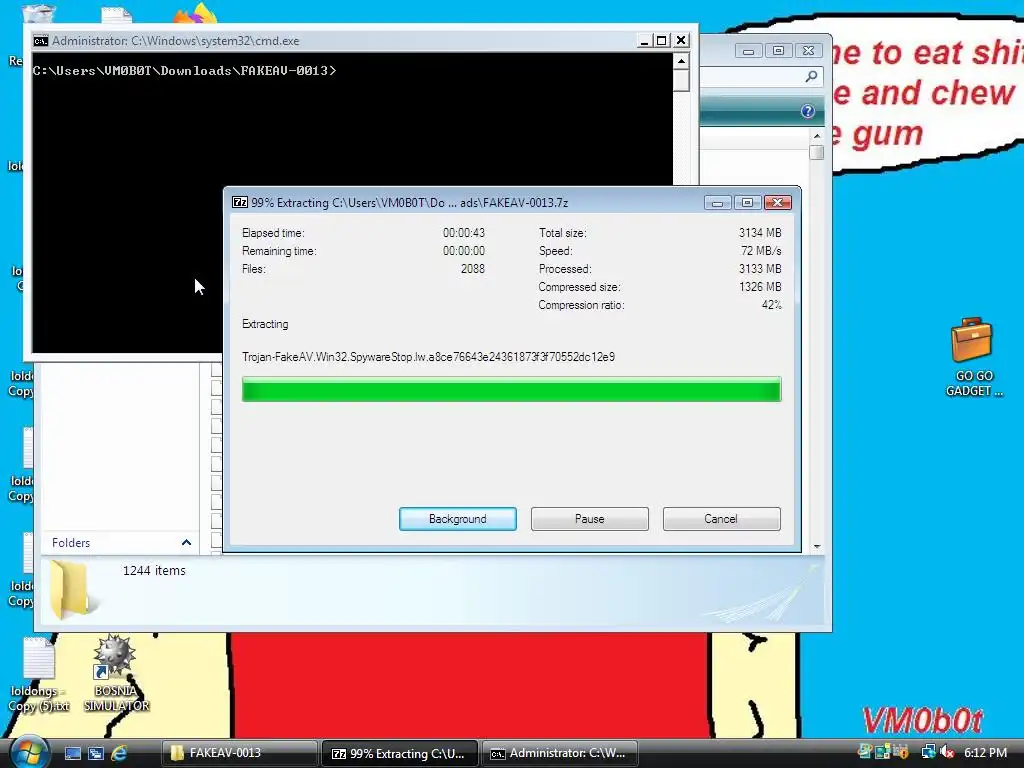The height and width of the screenshot is (768, 1024).
Task: Click the Compressed size value 1326 MB
Action: 760,287
